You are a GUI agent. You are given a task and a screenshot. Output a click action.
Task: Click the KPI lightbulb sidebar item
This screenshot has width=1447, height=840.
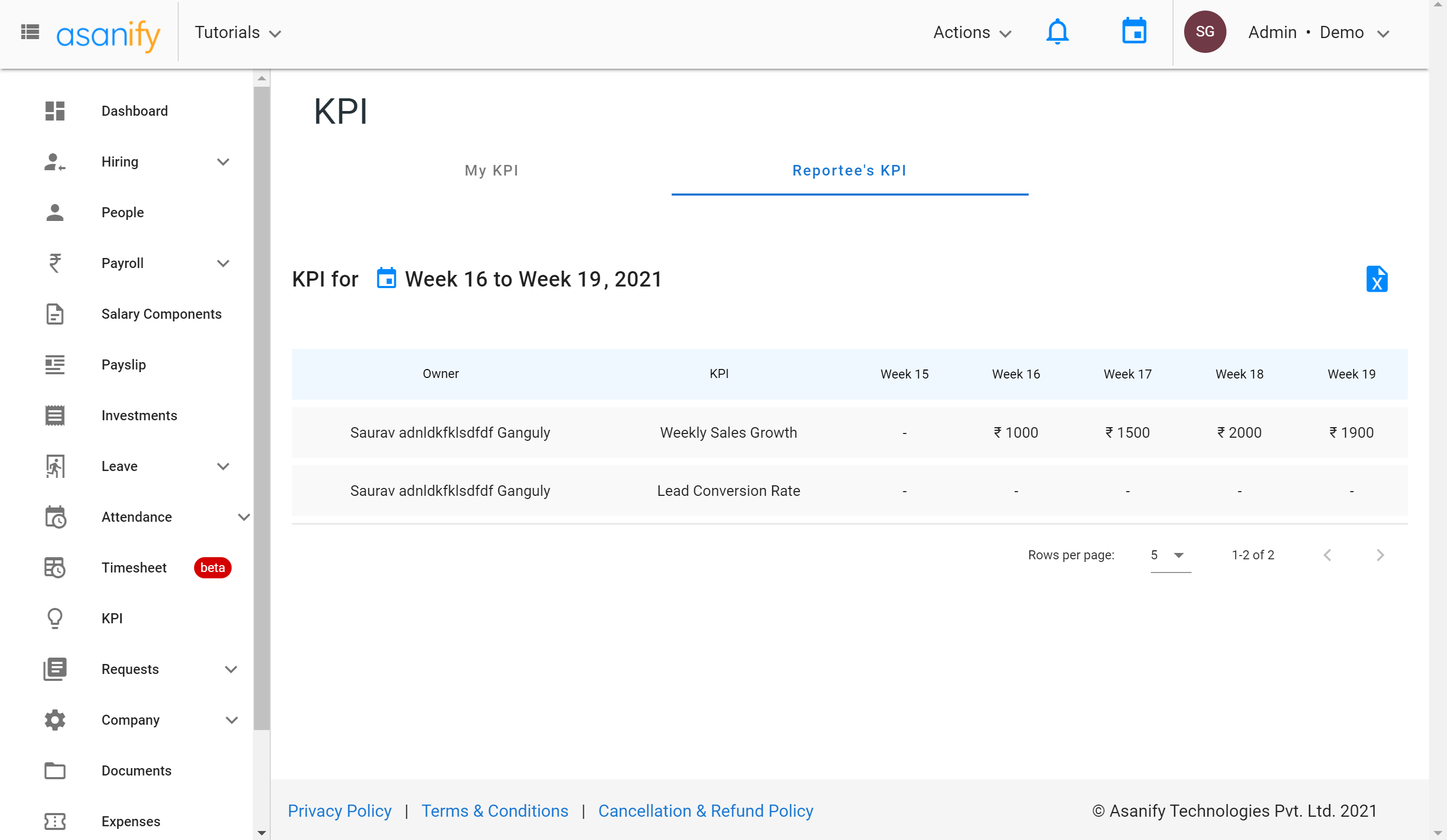(x=112, y=618)
